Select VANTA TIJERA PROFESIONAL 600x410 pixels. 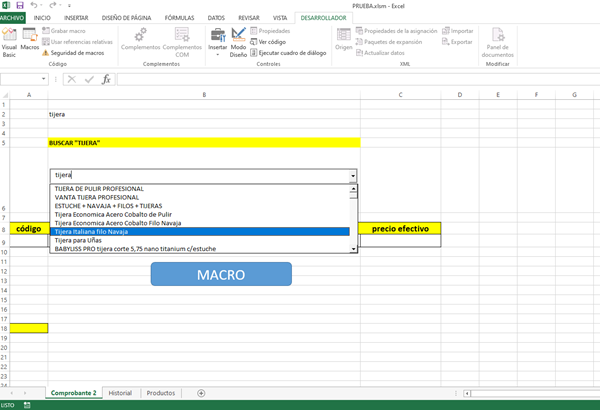click(199, 197)
